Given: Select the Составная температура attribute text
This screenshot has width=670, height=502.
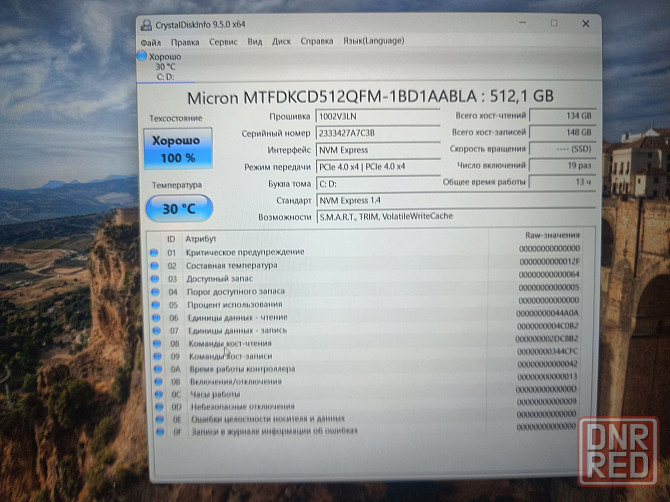Looking at the screenshot, I should (x=232, y=265).
